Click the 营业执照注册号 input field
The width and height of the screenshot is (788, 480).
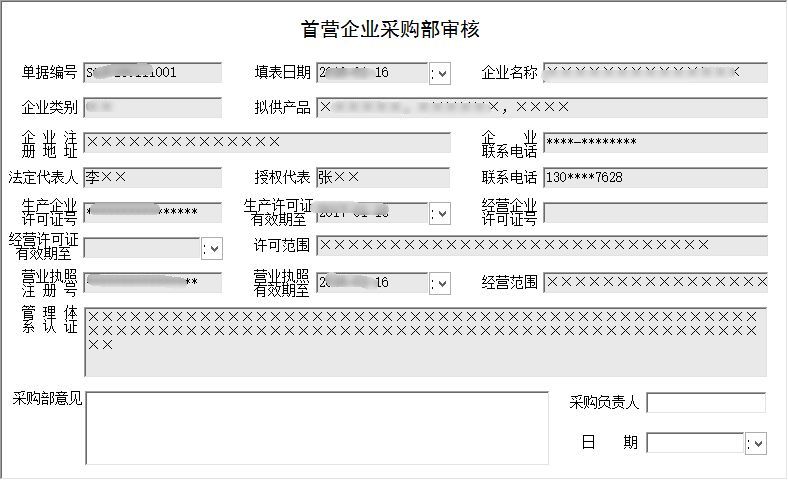tap(153, 282)
